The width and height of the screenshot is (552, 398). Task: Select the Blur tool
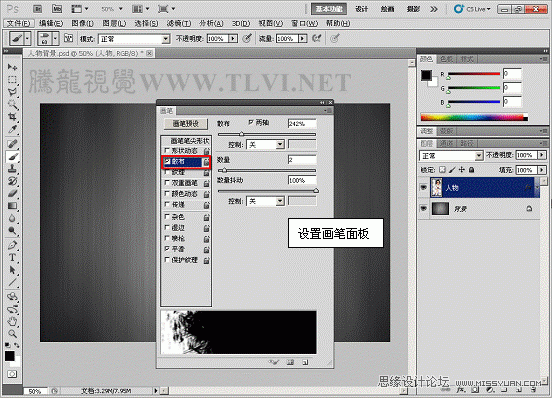pos(12,218)
